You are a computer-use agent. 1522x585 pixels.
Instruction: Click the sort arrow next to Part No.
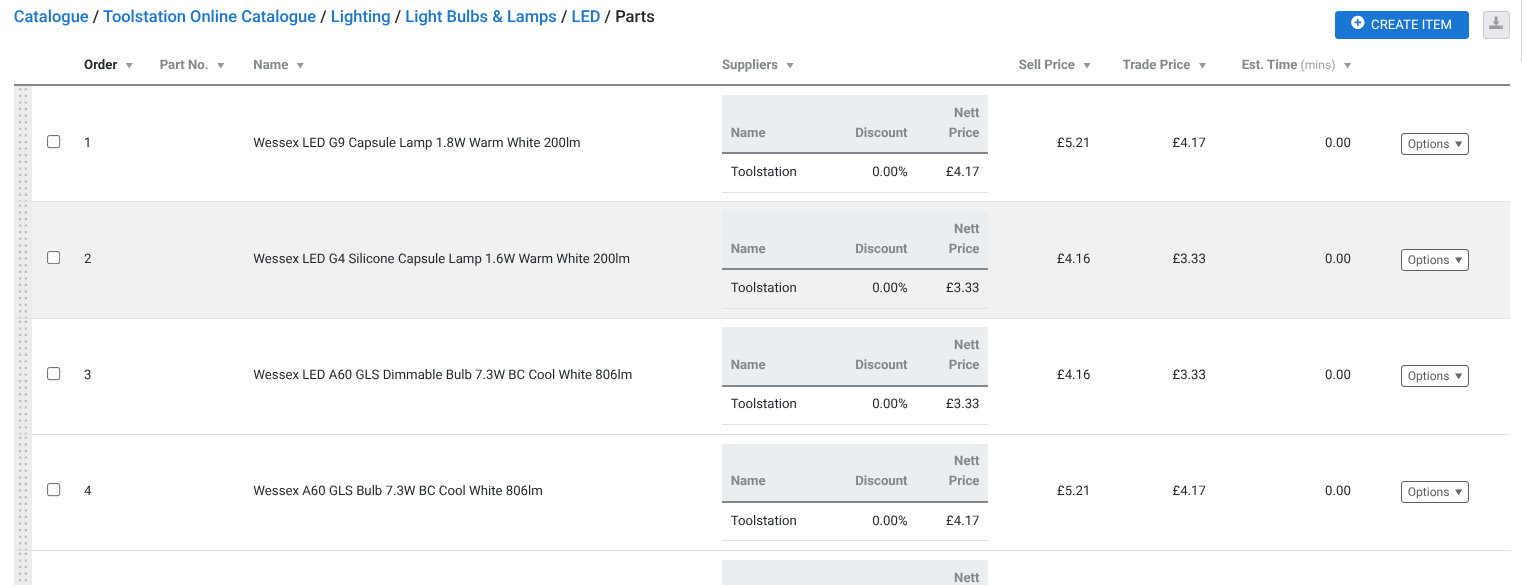220,65
